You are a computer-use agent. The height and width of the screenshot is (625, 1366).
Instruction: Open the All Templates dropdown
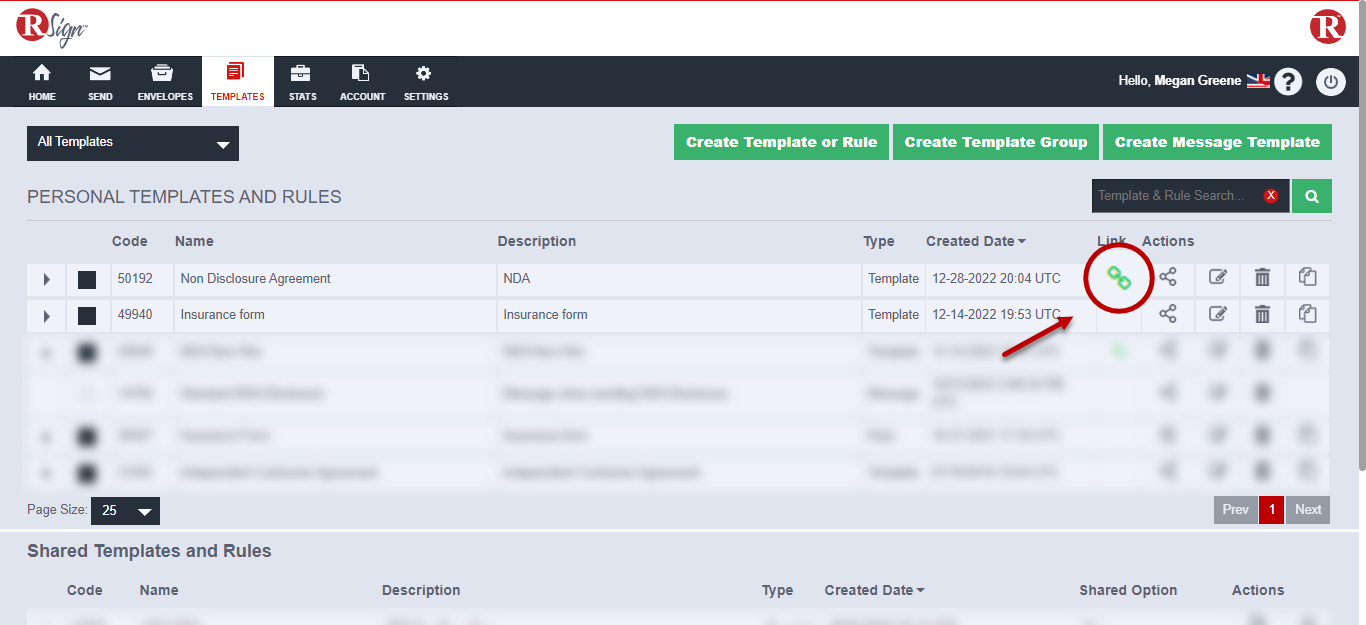133,143
